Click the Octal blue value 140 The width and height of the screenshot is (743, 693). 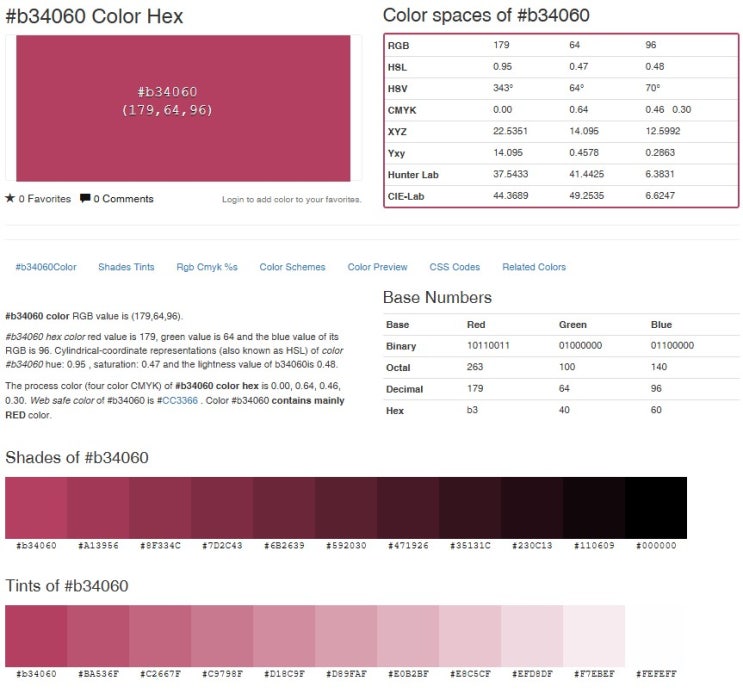coord(659,367)
